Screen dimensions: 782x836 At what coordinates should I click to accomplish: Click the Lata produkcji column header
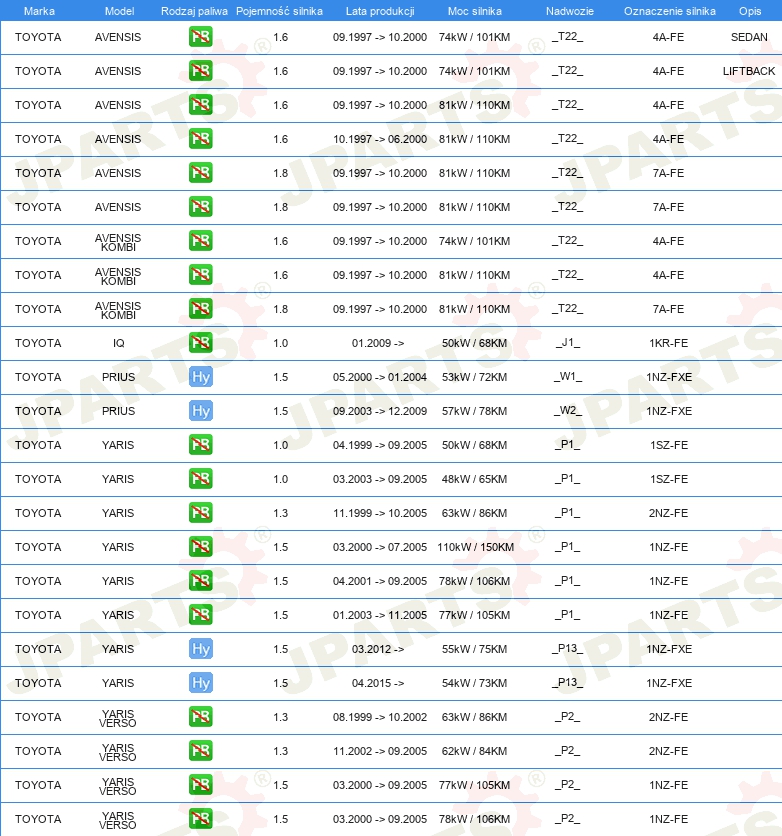pos(380,11)
